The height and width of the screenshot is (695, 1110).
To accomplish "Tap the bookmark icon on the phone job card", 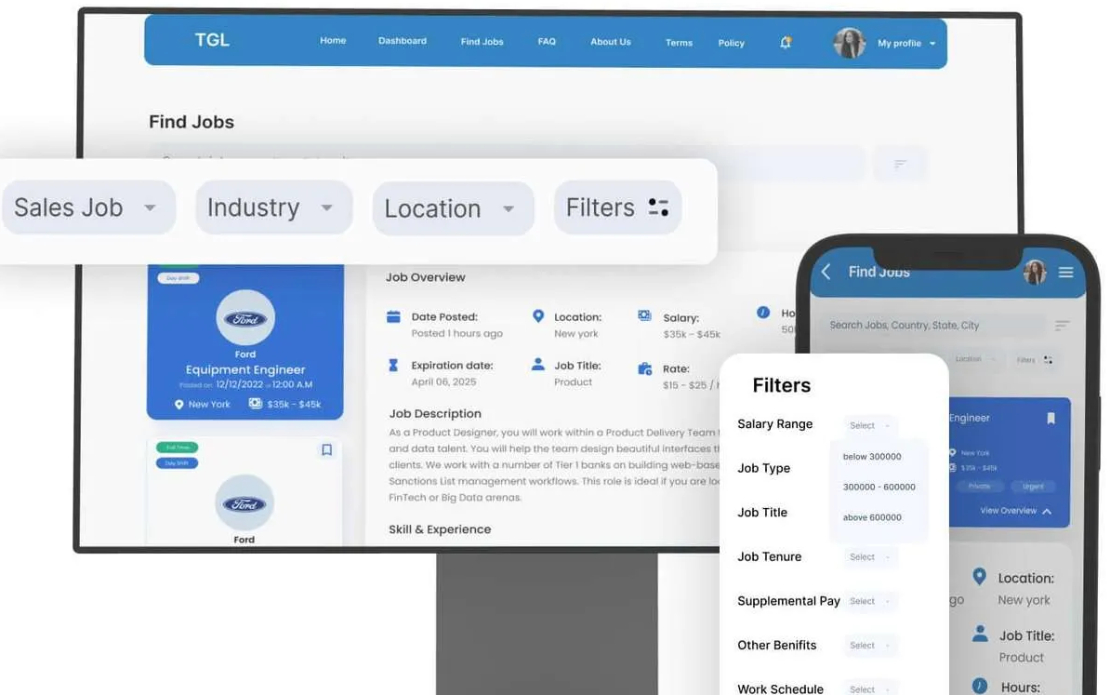I will 1051,418.
